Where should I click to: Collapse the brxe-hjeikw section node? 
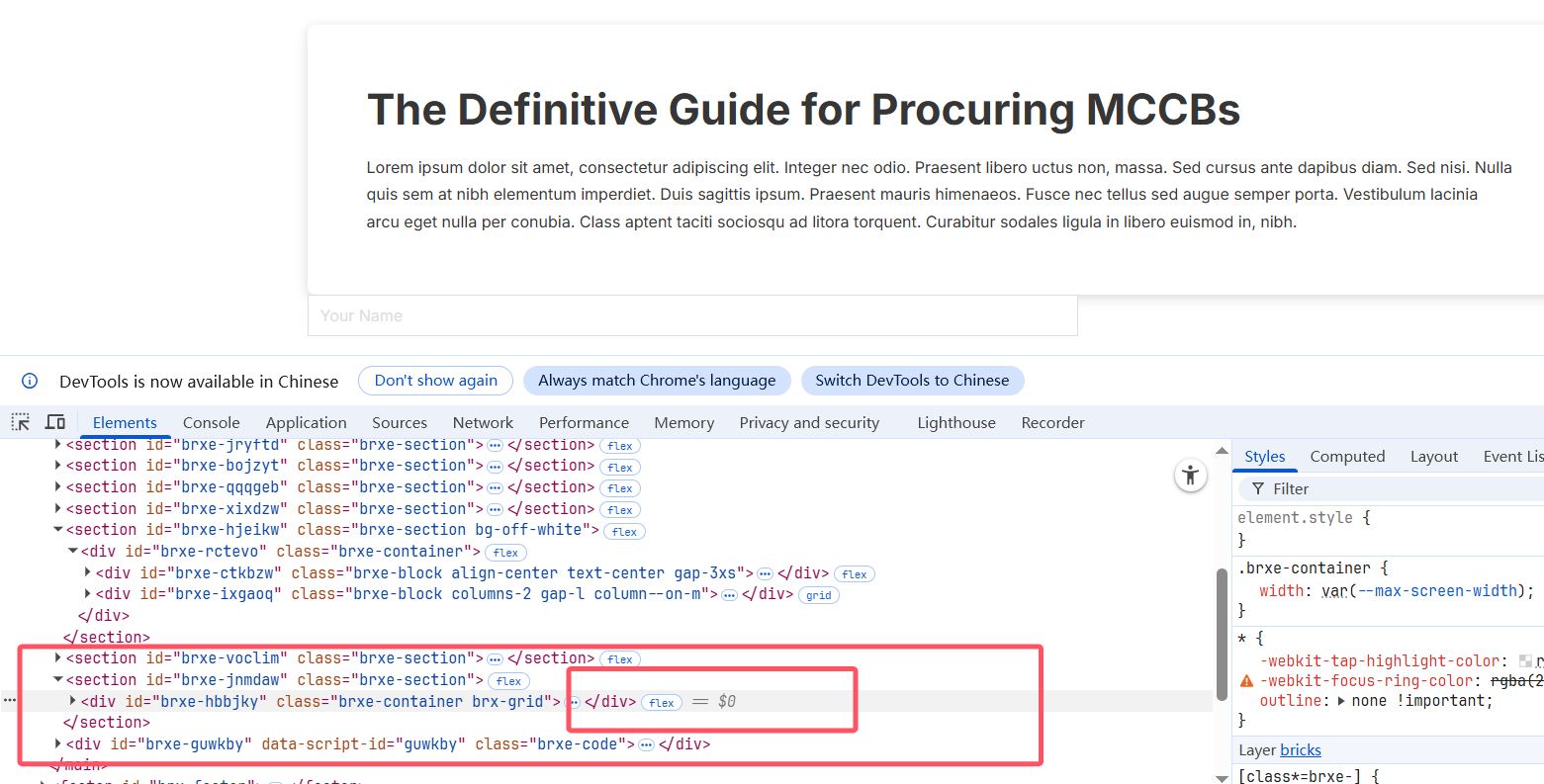pos(58,530)
